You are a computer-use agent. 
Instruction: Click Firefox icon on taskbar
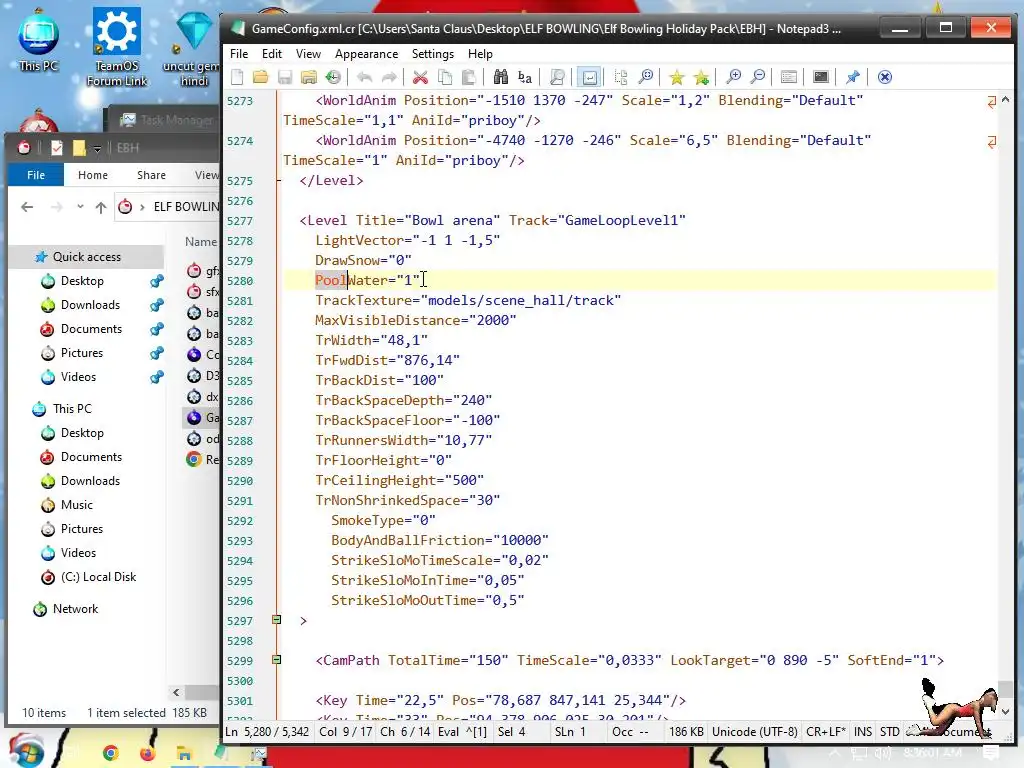(x=147, y=754)
